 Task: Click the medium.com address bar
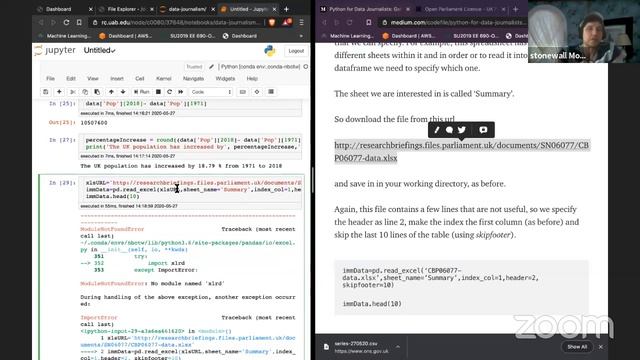455,22
